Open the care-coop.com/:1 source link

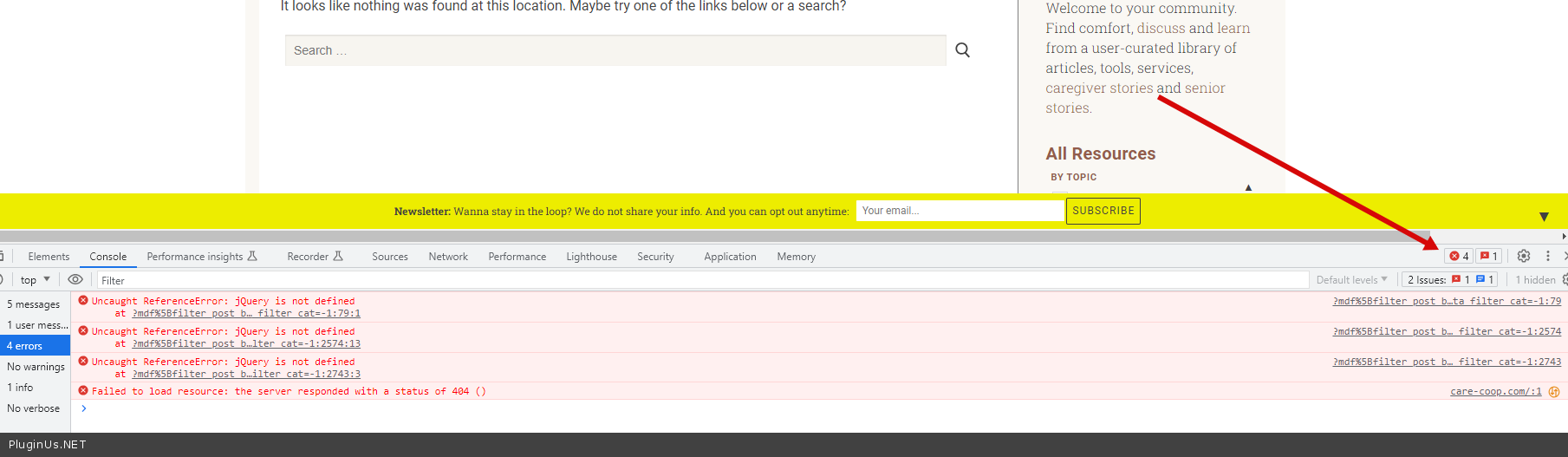(1495, 392)
